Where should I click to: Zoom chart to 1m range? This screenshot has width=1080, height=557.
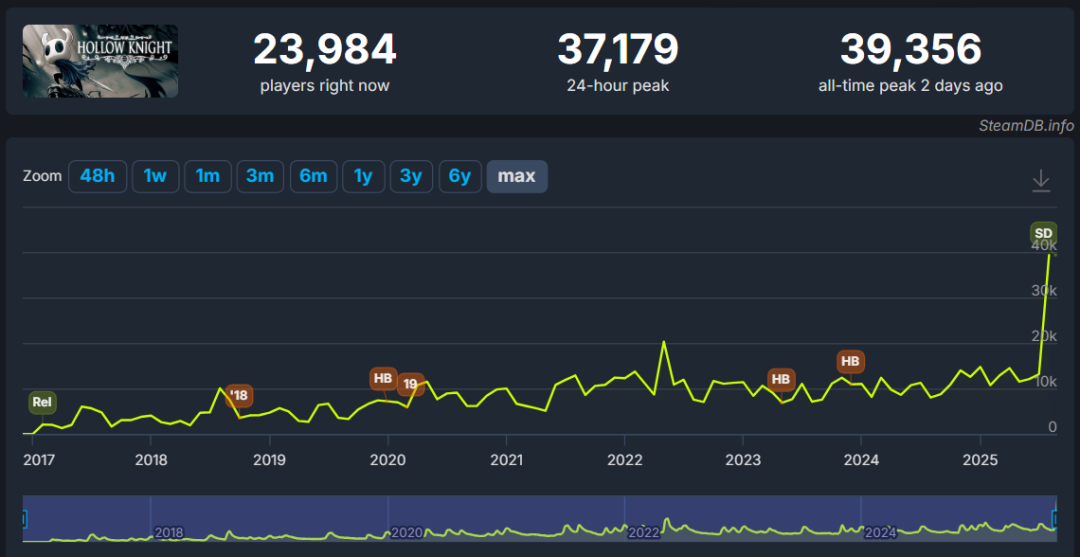(207, 176)
